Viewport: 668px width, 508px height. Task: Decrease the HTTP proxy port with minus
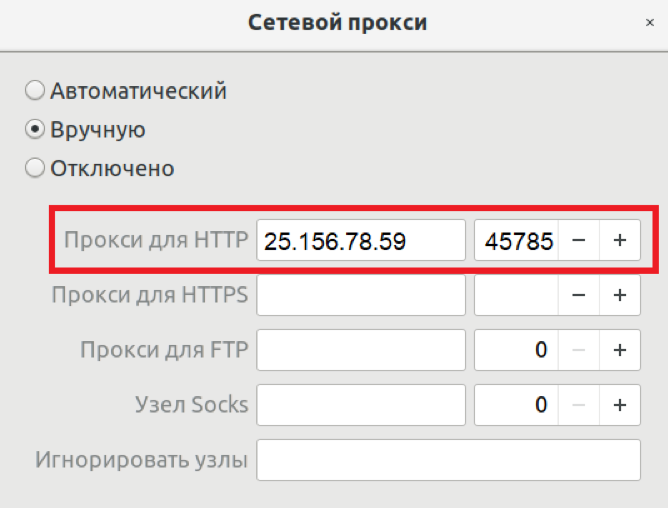click(579, 240)
